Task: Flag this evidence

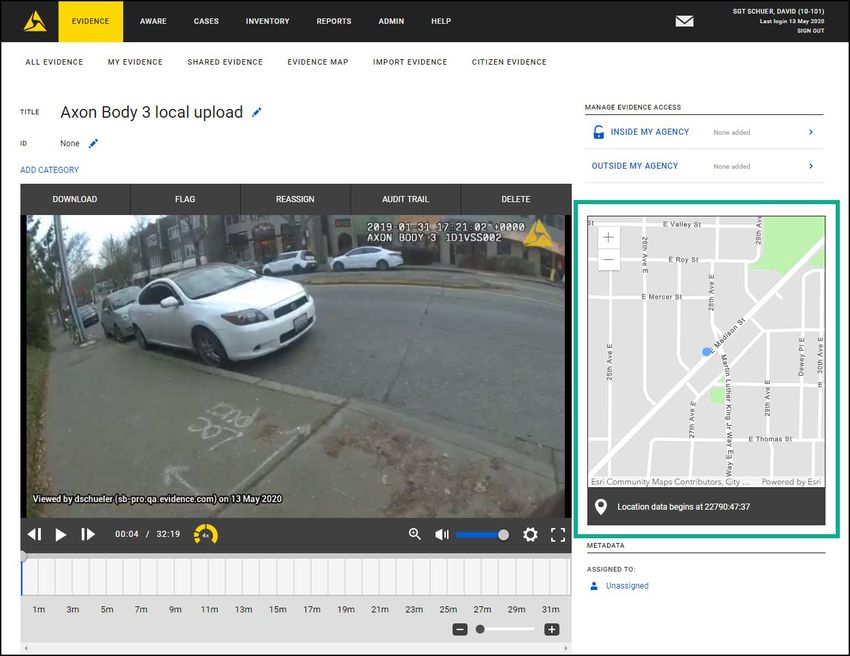Action: point(185,199)
